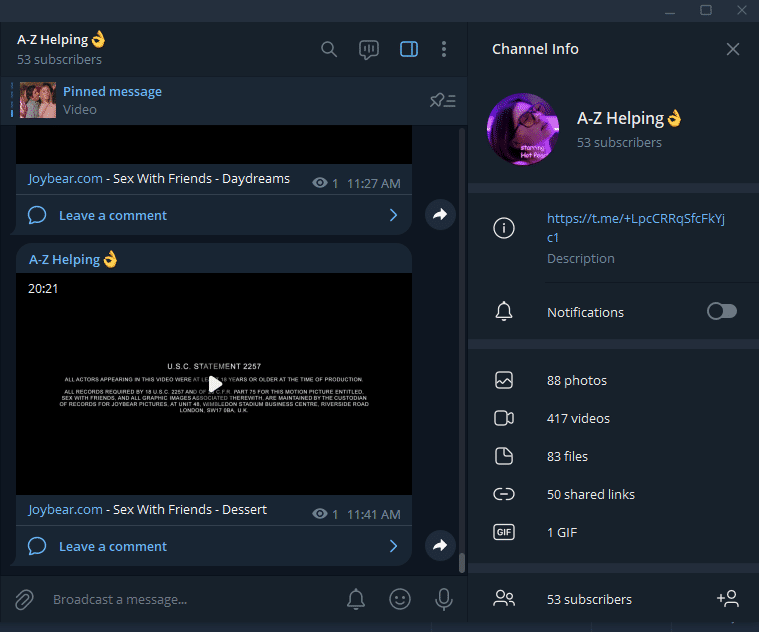Expand comments chevron on Dessert post

point(394,546)
